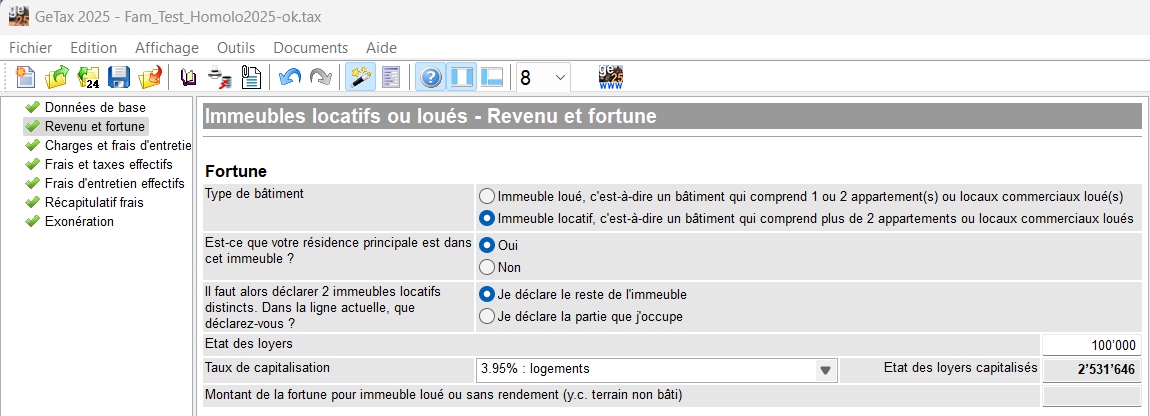Select 'Récapitulatif frais' in the left panel
This screenshot has height=416, width=1150.
click(94, 202)
